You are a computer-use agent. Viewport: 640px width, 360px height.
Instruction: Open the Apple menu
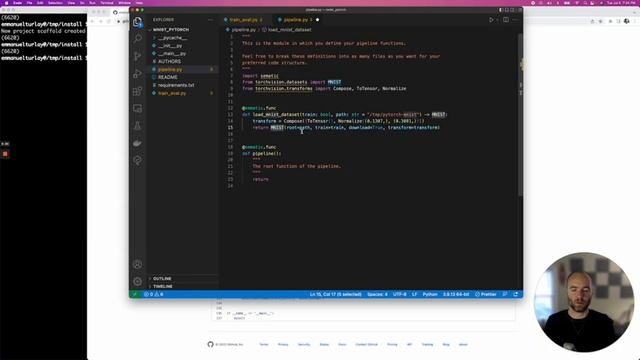6,3
